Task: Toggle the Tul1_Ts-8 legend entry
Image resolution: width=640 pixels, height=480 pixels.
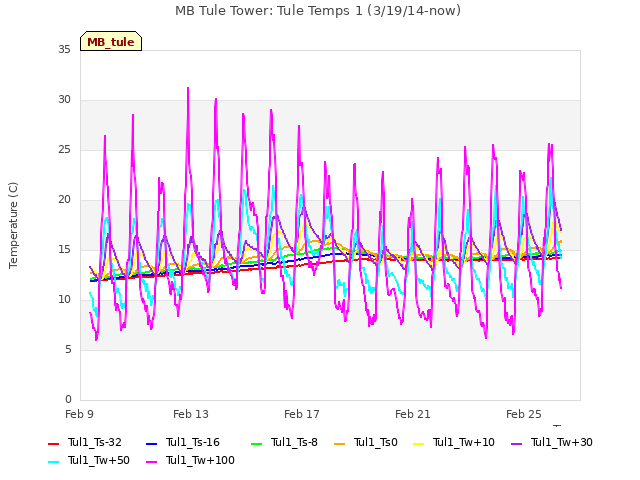Action: (284, 443)
